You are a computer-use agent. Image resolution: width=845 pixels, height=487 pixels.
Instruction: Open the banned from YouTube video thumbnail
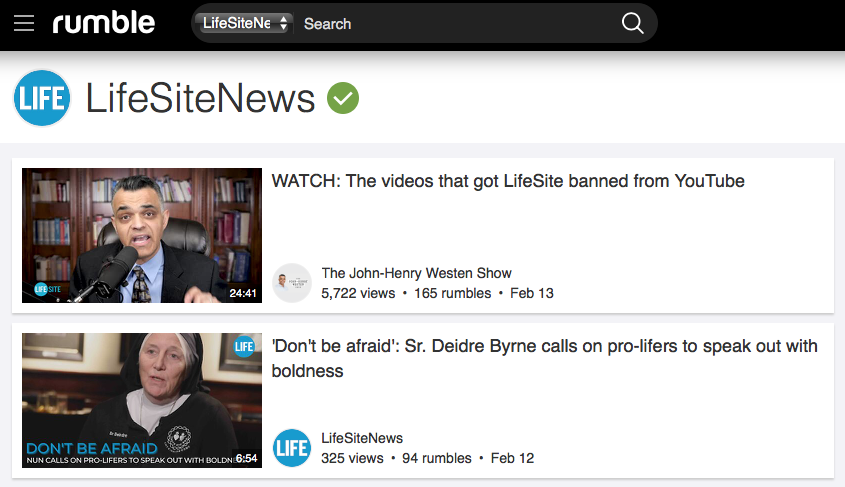[142, 235]
